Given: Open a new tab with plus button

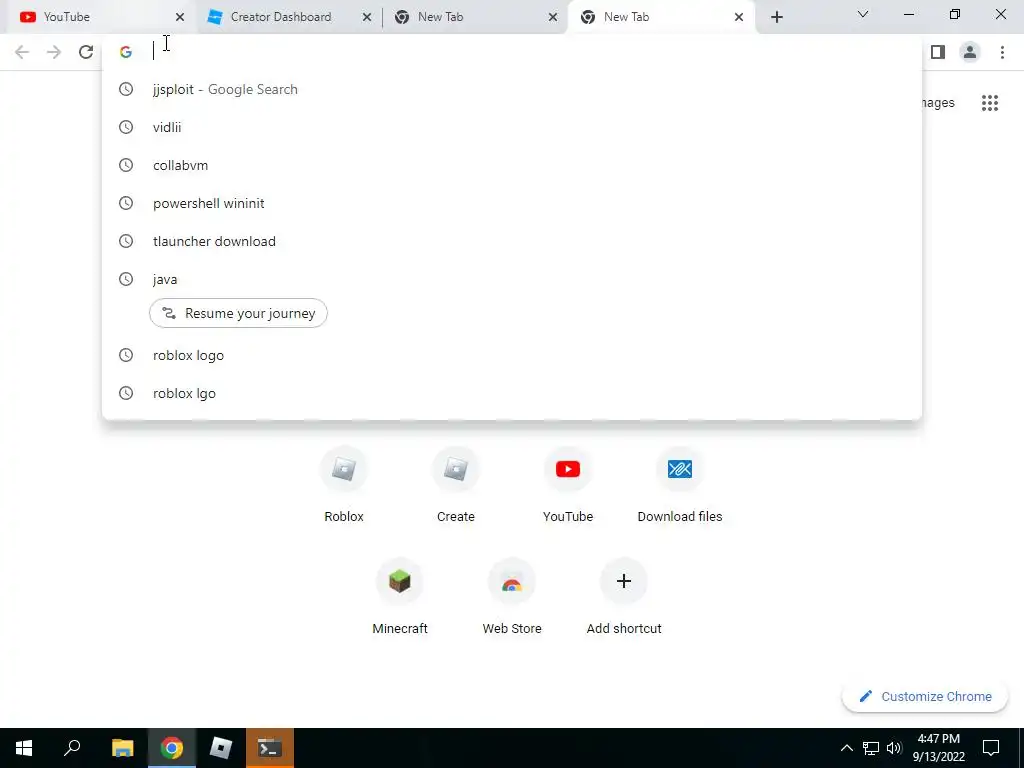Looking at the screenshot, I should click(x=776, y=17).
